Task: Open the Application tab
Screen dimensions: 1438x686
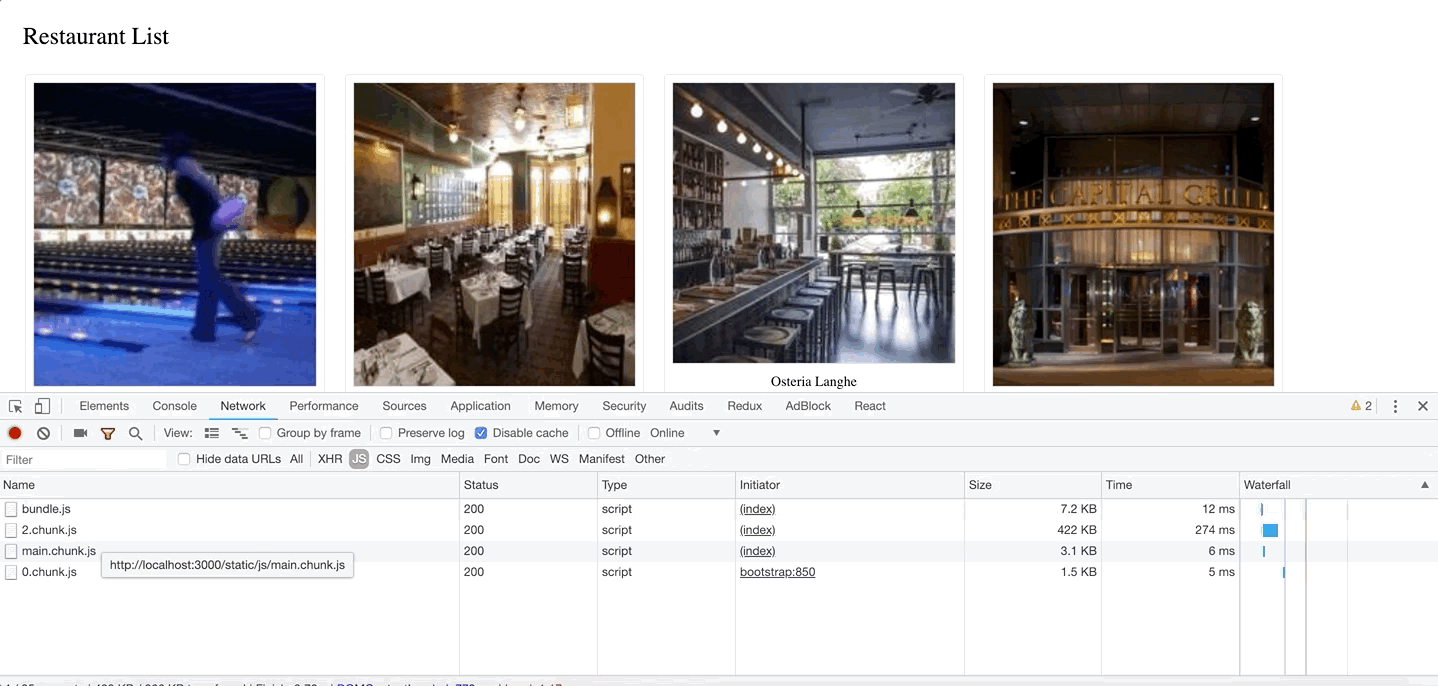Action: coord(480,406)
